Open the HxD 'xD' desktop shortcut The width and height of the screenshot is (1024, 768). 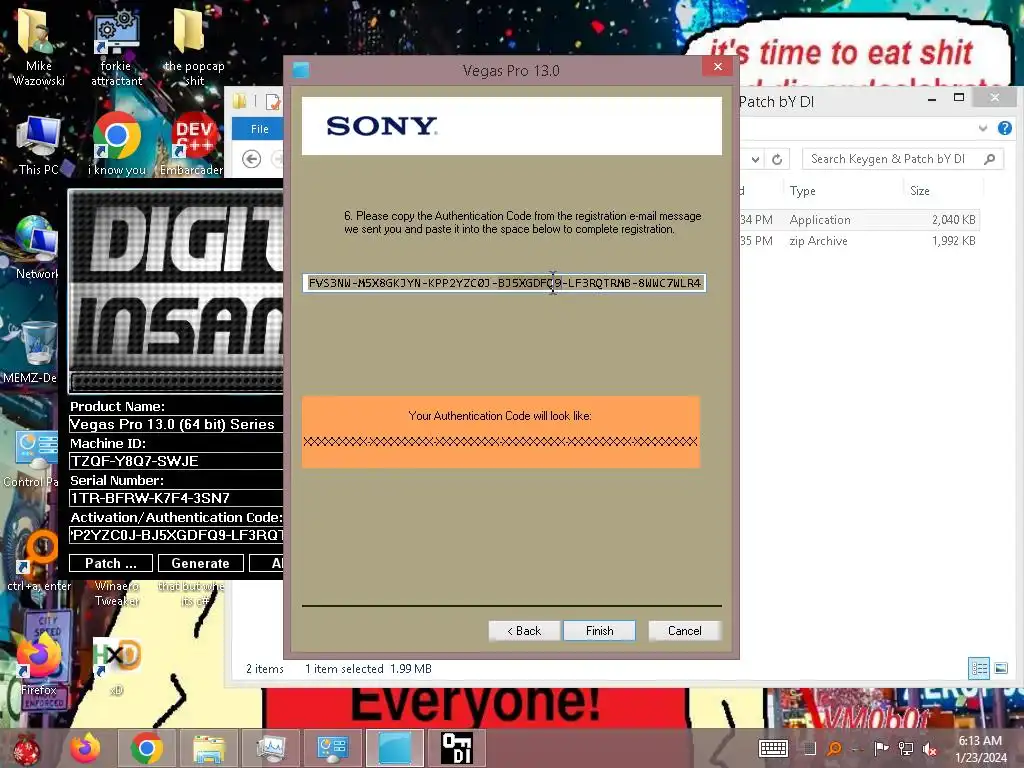tap(116, 664)
